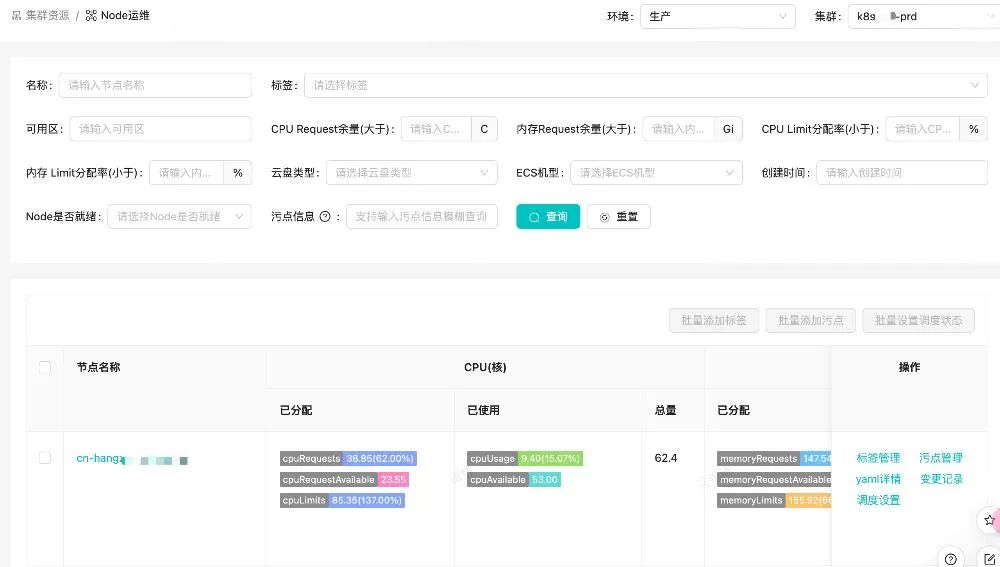Screen dimensions: 1000x567
Task: Focus the 名称 node name input field
Action: [x=155, y=86]
